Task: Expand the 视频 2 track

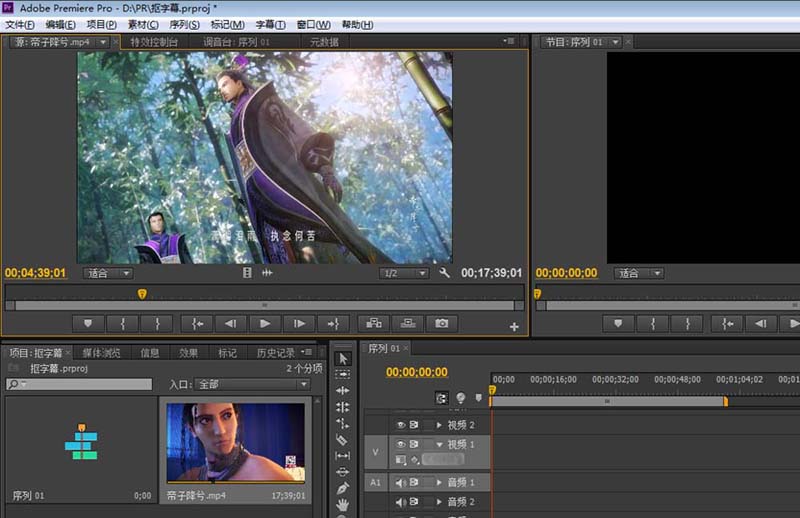Action: [x=439, y=425]
